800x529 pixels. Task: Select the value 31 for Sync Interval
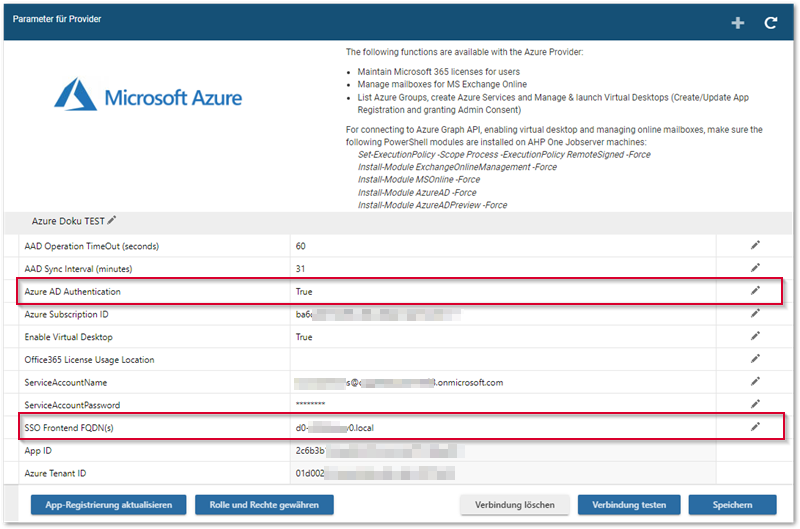pos(301,269)
